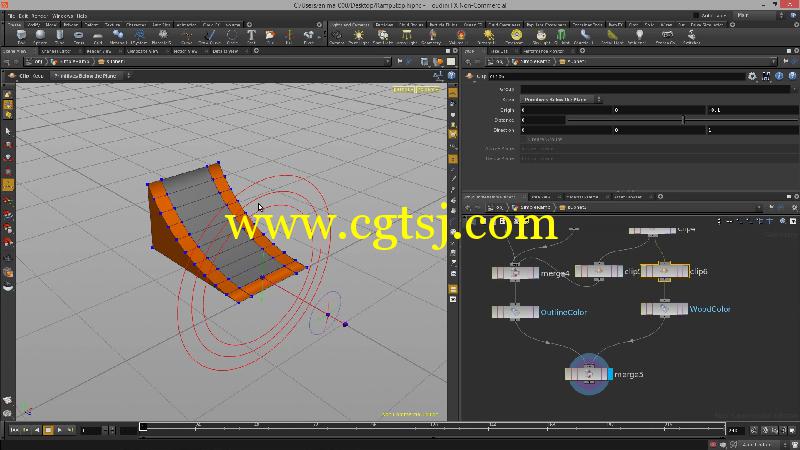Open the parameter pane gear menu
The height and width of the screenshot is (450, 800).
(752, 76)
